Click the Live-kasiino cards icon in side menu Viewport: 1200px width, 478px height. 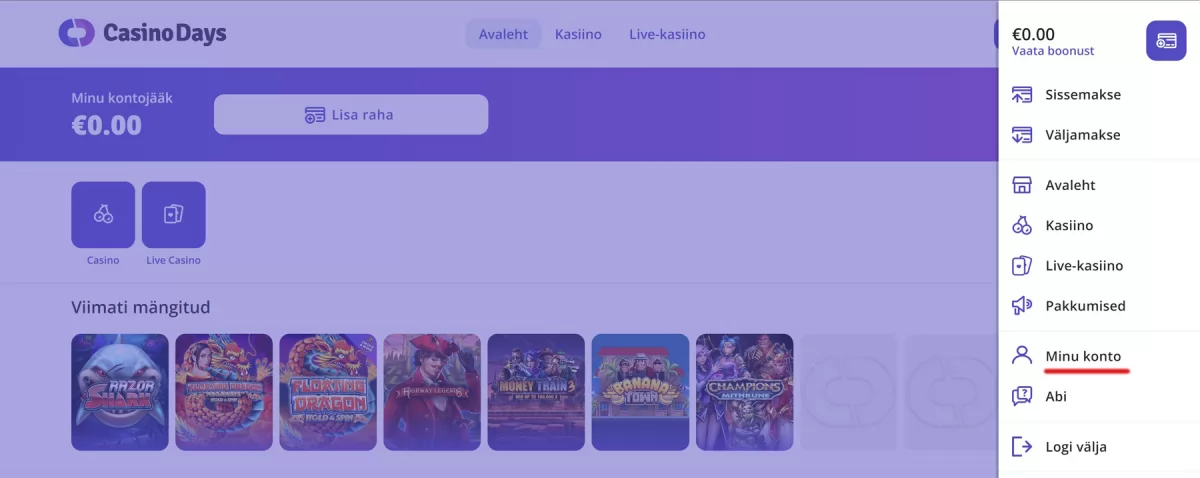[1022, 266]
